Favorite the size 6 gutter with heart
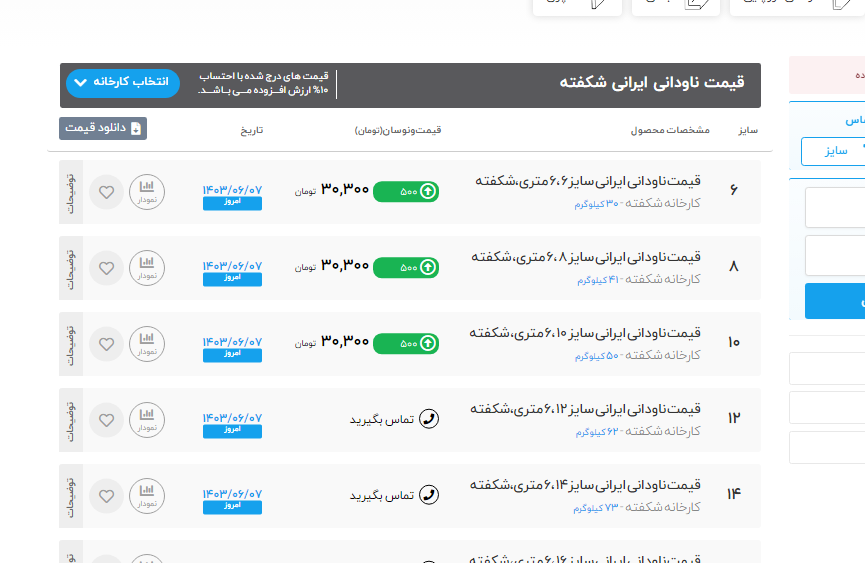Screen dimensions: 865x563 (105, 192)
